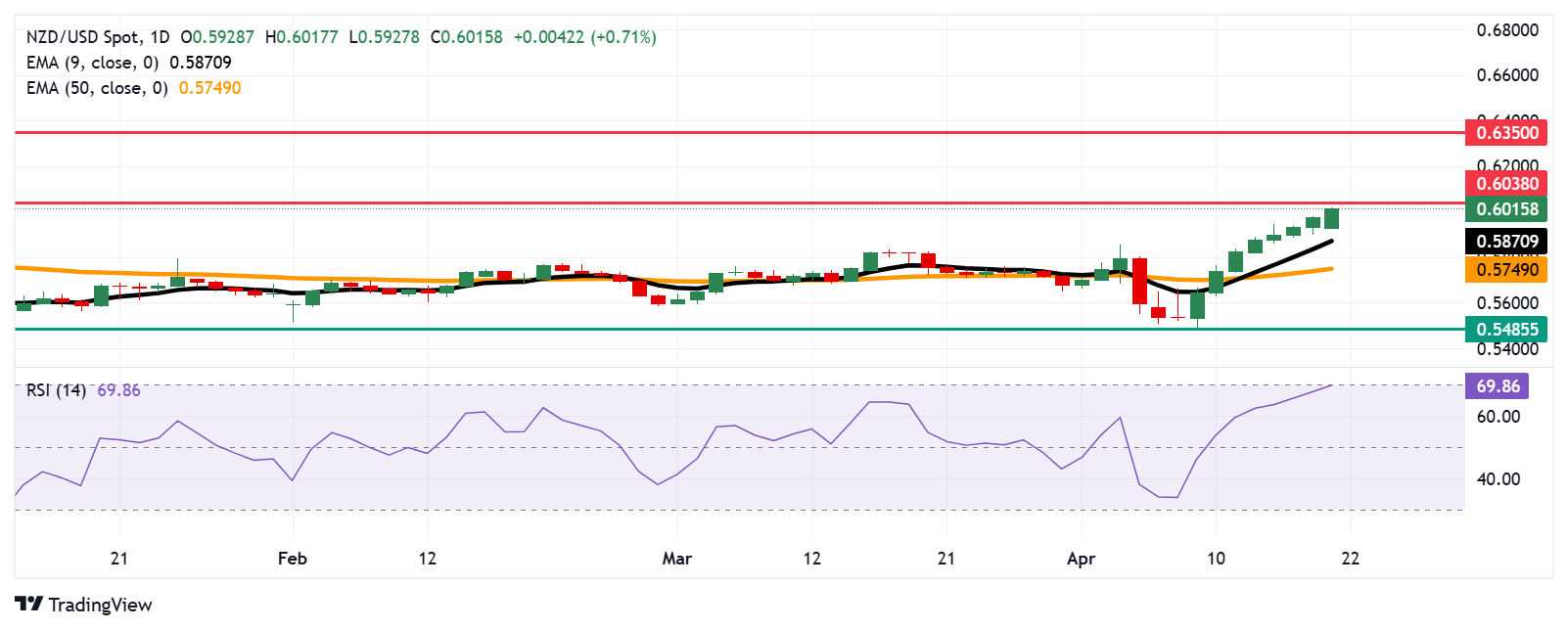Select the Apr label on the time axis
Image resolution: width=1568 pixels, height=630 pixels.
pyautogui.click(x=1081, y=559)
